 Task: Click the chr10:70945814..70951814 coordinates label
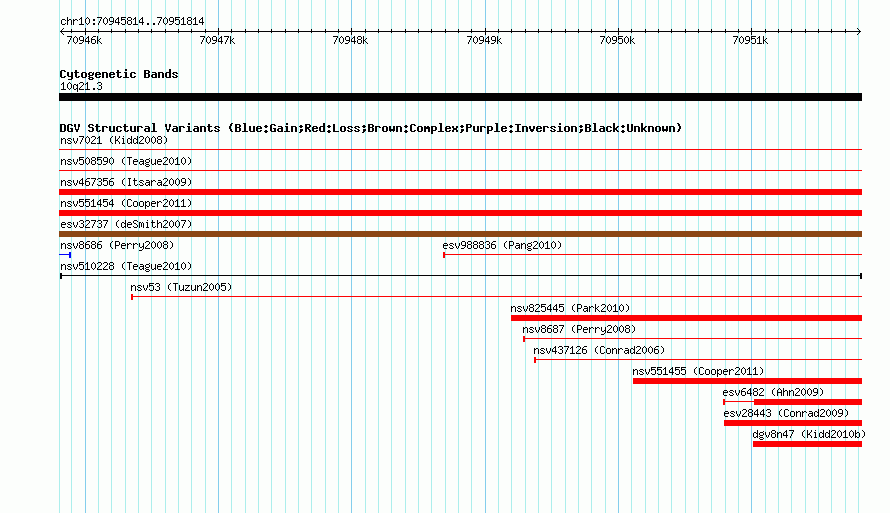click(132, 21)
